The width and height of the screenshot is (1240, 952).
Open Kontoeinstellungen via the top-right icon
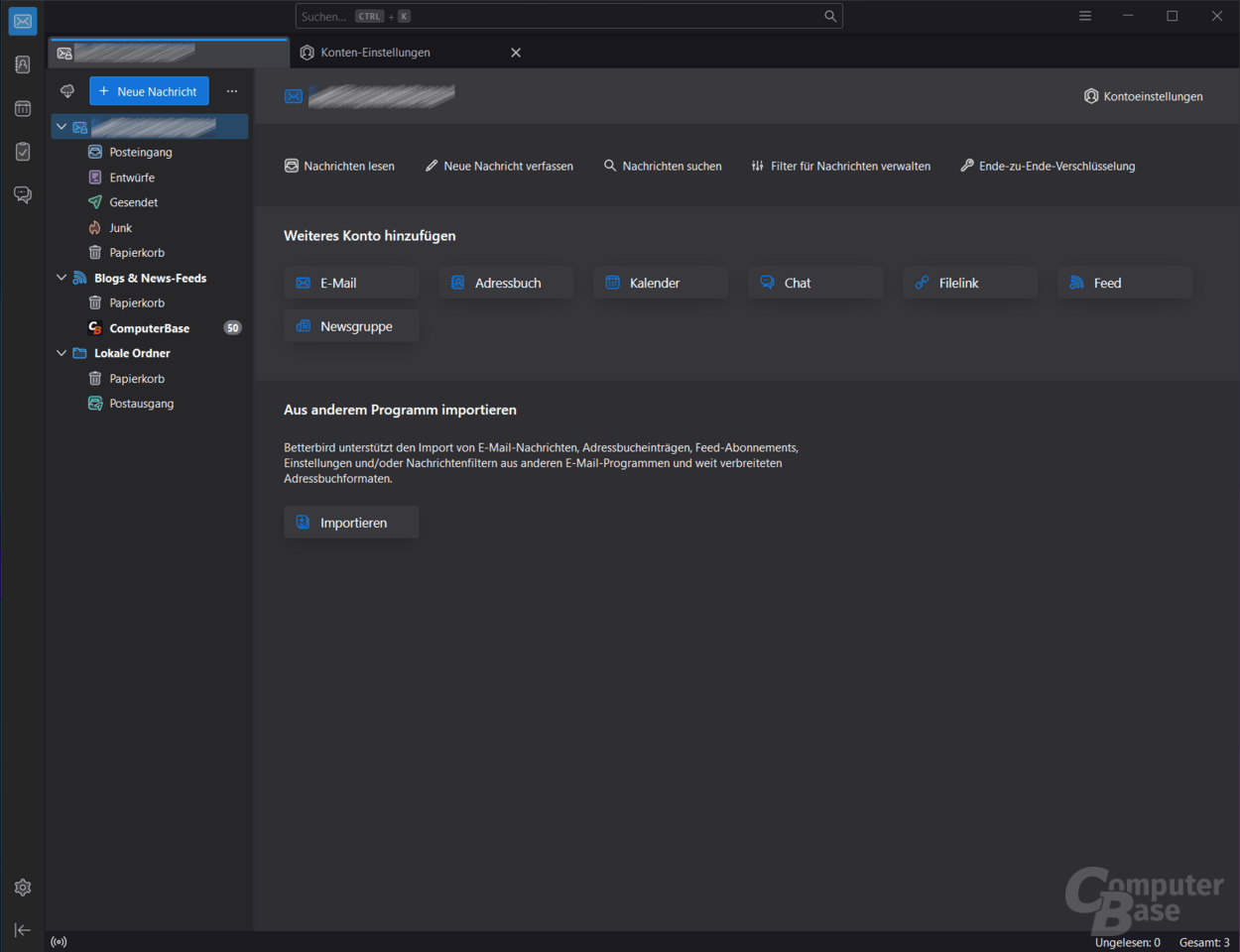click(x=1143, y=95)
